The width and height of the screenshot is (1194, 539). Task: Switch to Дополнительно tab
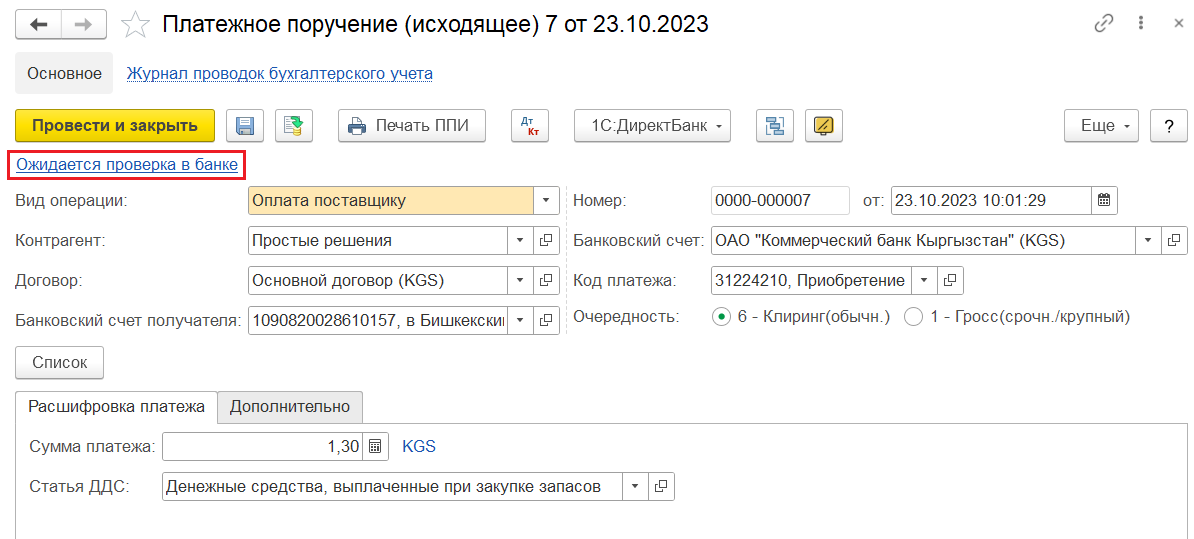click(x=290, y=406)
